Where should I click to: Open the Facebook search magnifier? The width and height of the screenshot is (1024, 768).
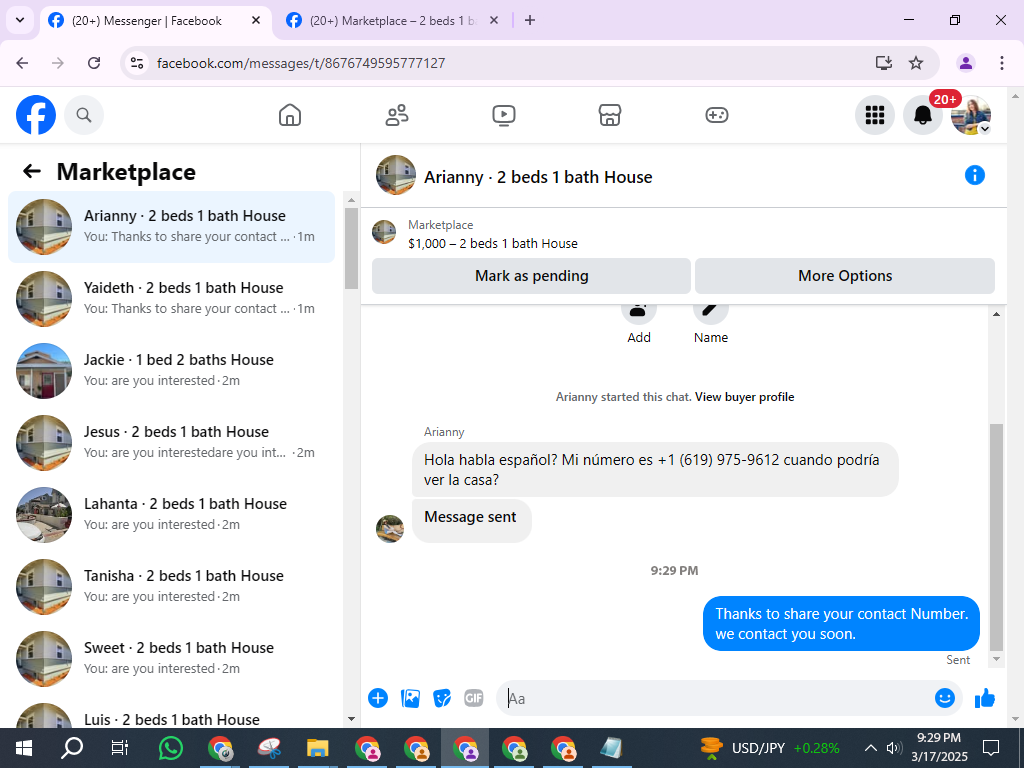[84, 115]
